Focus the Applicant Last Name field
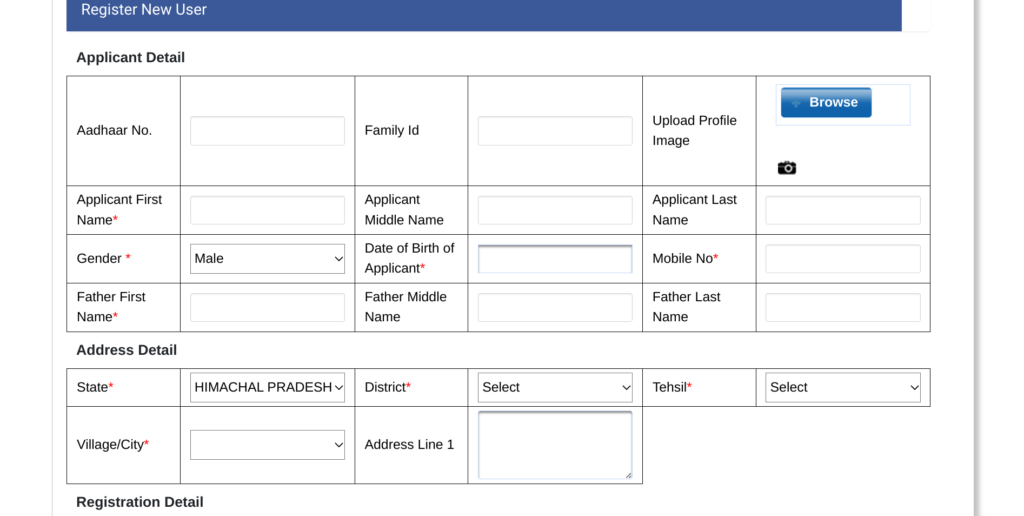 tap(842, 210)
